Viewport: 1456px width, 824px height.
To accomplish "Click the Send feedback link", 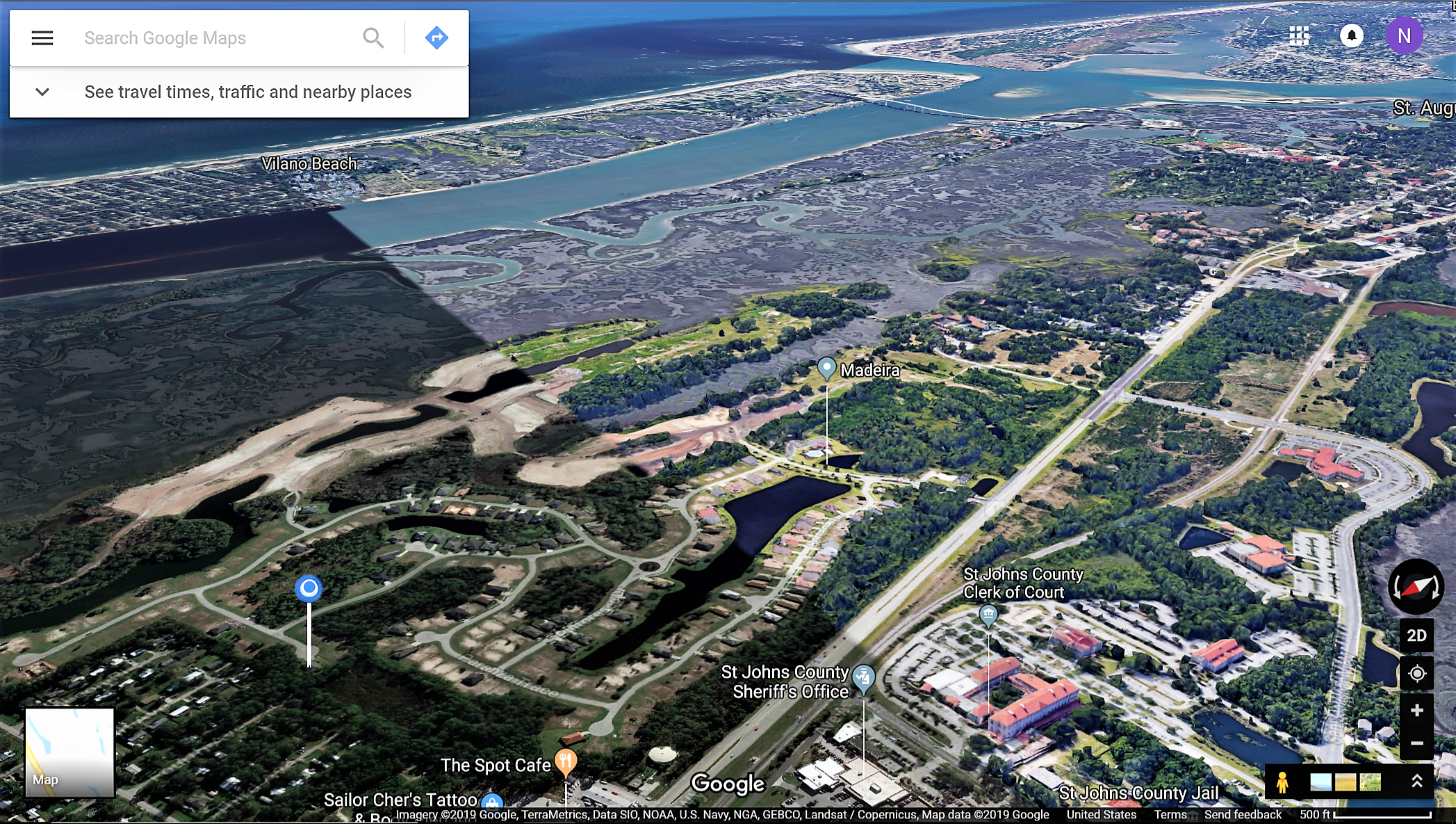I will pyautogui.click(x=1243, y=814).
